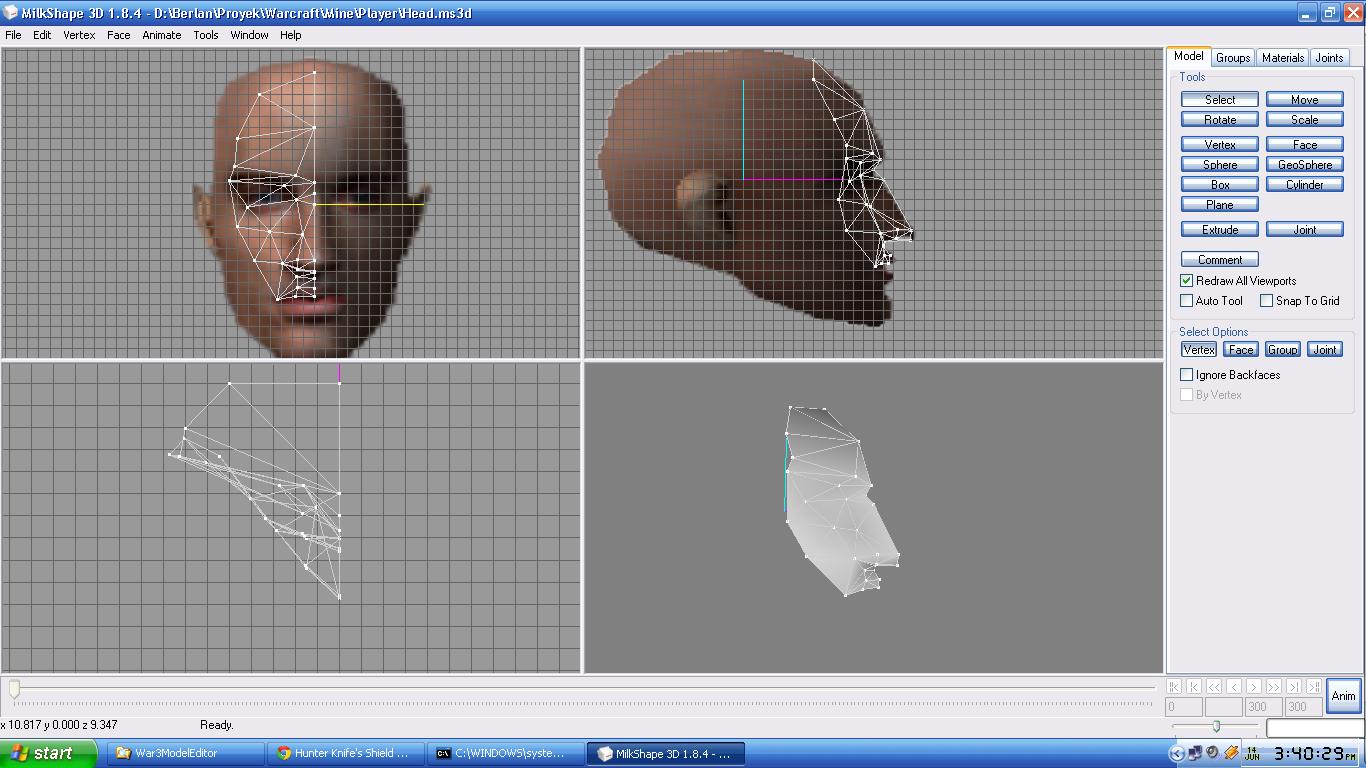Click the taskbar clock showing 3:40:29
1366x768 pixels.
tap(1315, 753)
